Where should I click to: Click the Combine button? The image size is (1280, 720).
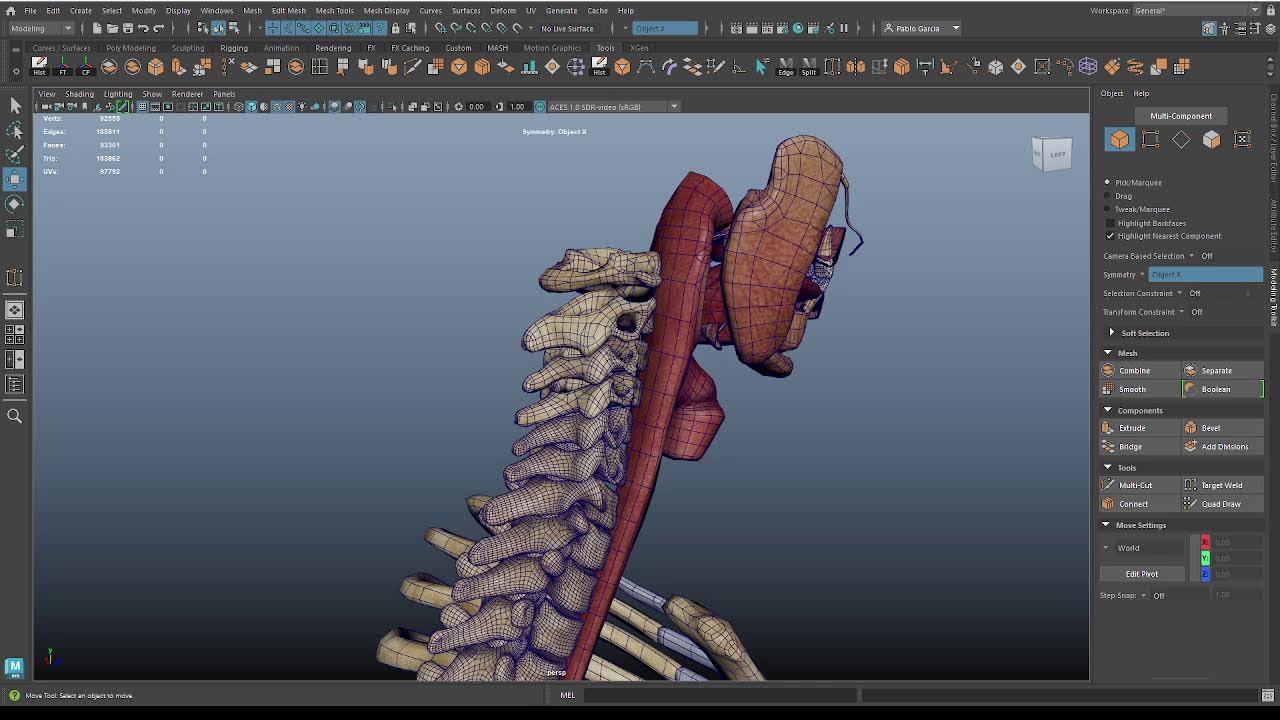coord(1139,370)
